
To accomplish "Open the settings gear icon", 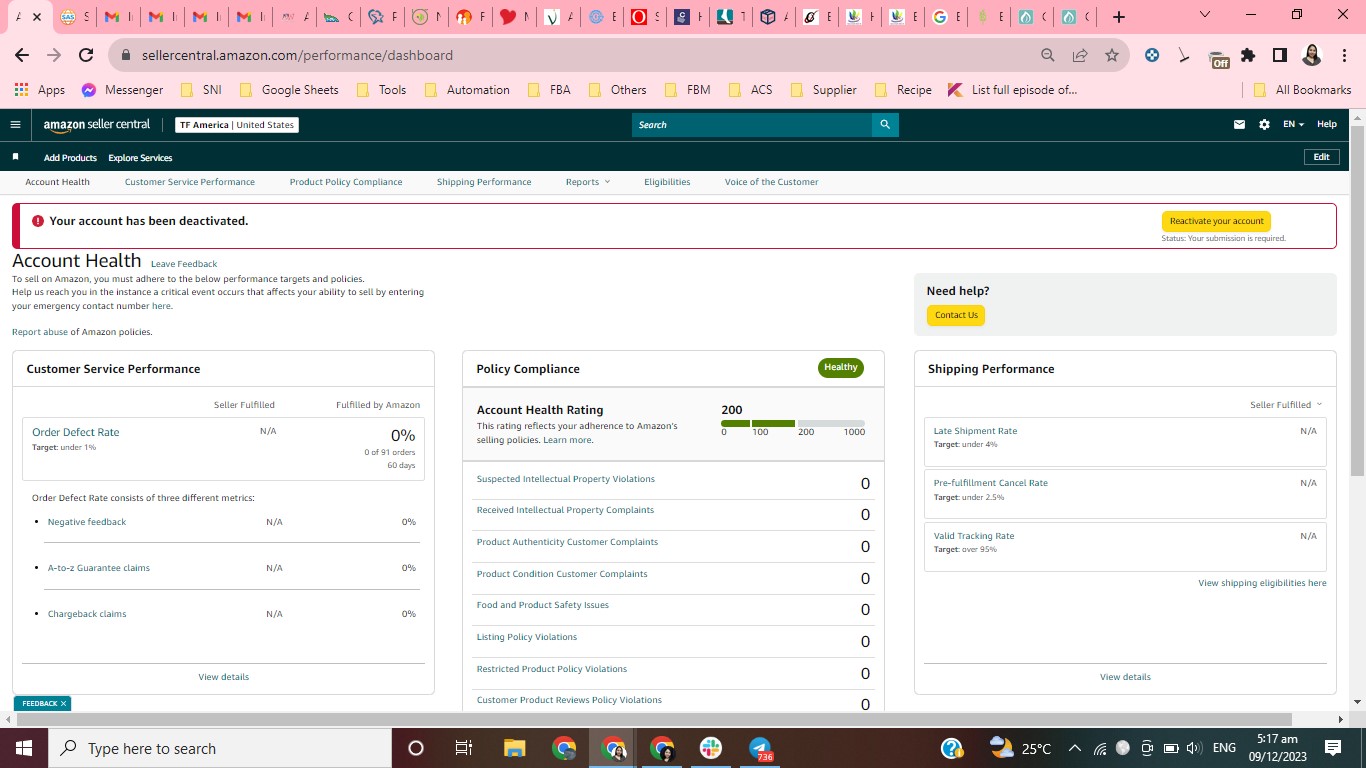I will pos(1264,125).
